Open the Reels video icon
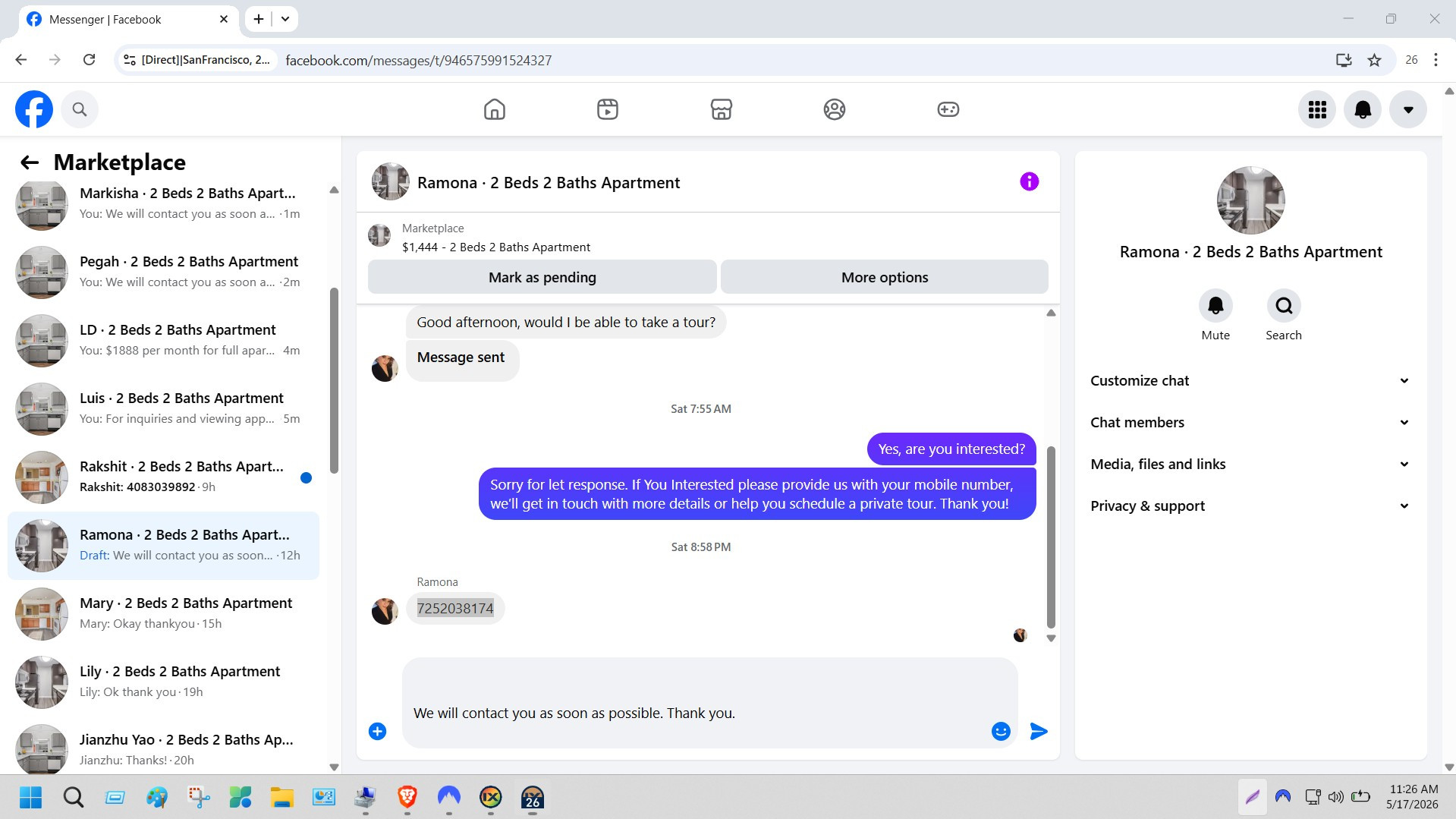The width and height of the screenshot is (1456, 819). (608, 109)
